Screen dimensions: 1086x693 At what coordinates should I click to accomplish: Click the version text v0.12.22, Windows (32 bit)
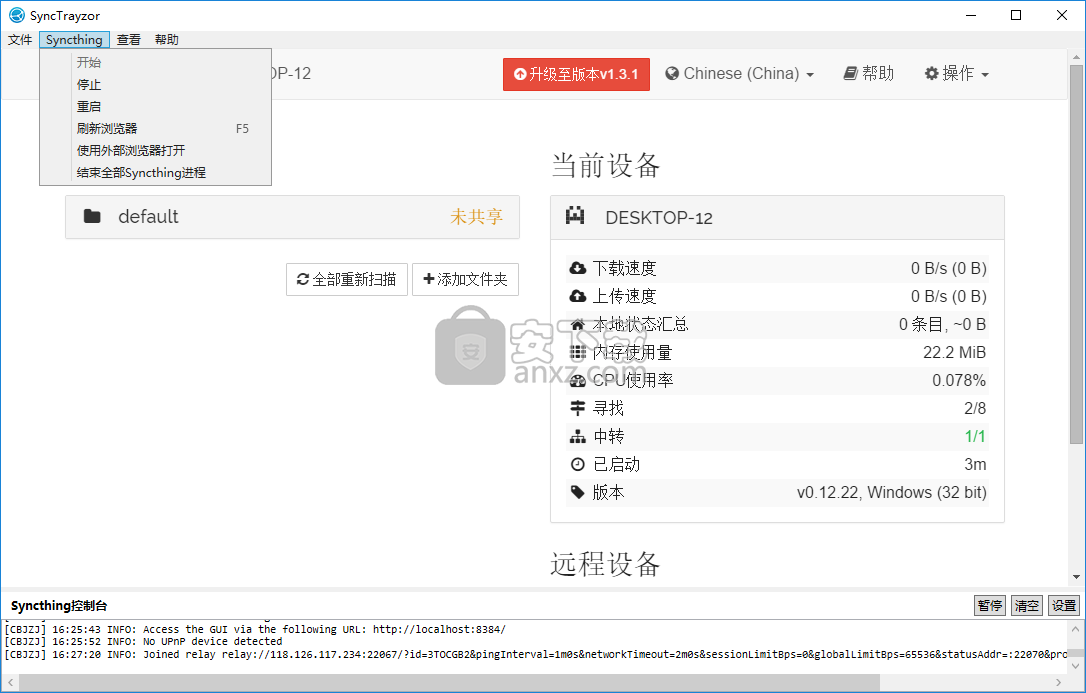click(x=891, y=492)
